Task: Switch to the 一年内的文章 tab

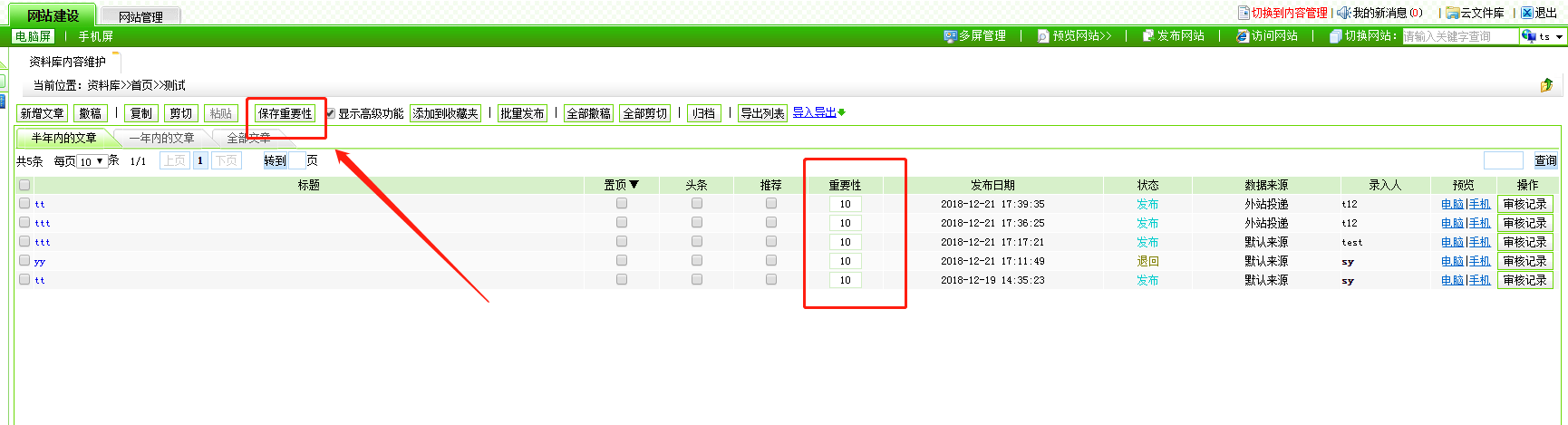Action: coord(161,138)
